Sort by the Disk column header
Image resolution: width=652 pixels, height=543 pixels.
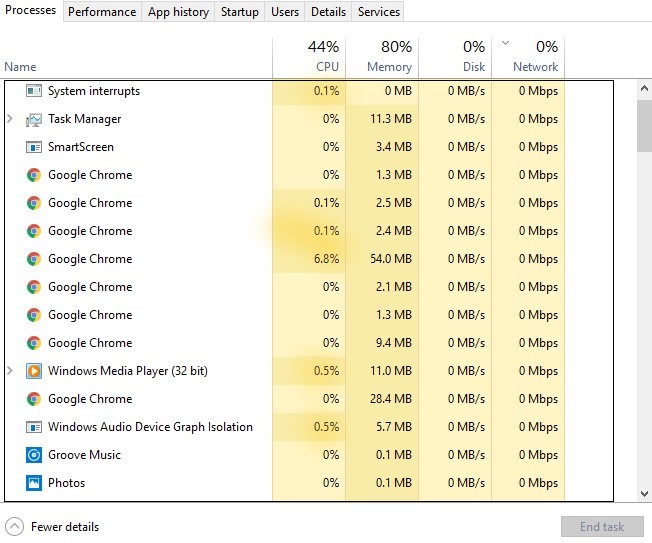(x=455, y=57)
